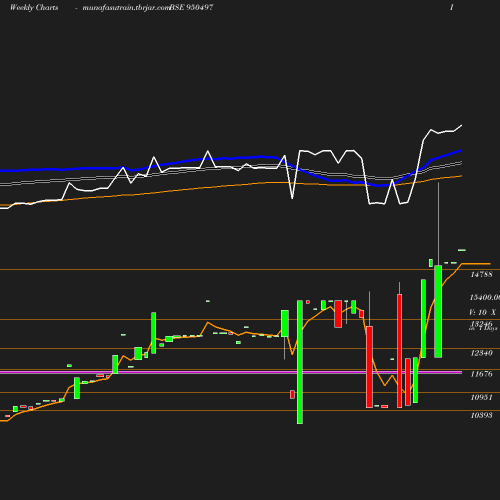Click the 12340 price level label
The height and width of the screenshot is (500, 500).
[481, 353]
